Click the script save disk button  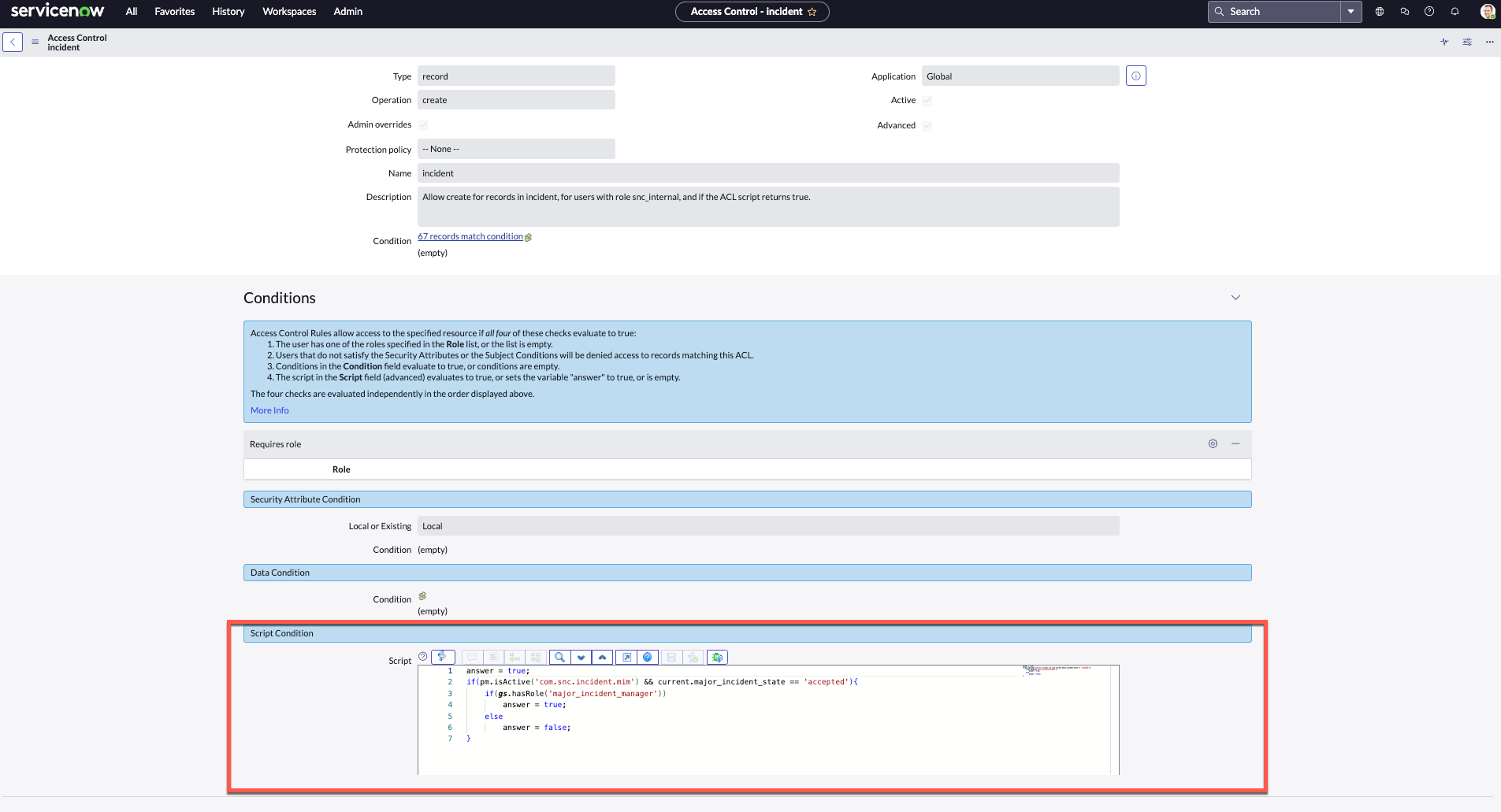coord(671,657)
